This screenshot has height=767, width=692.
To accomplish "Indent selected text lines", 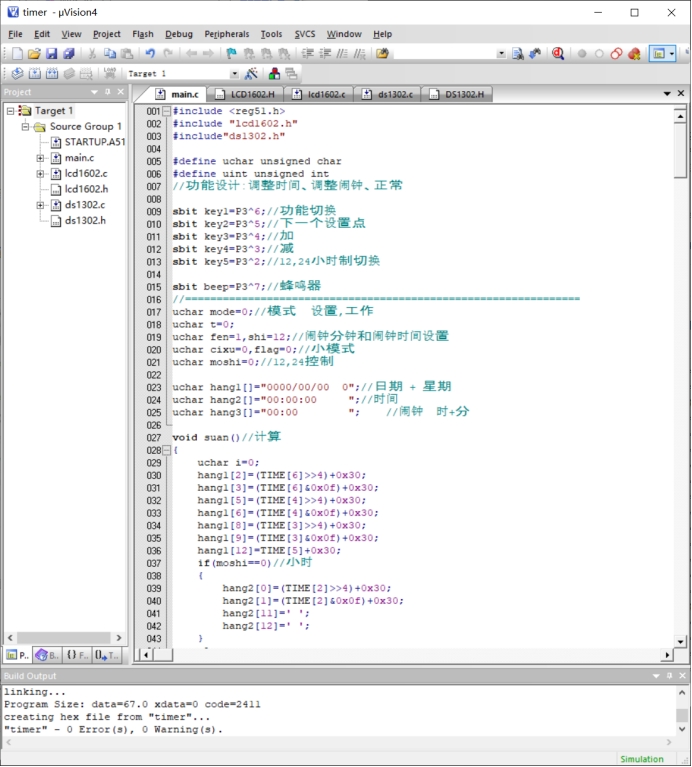I will 308,53.
